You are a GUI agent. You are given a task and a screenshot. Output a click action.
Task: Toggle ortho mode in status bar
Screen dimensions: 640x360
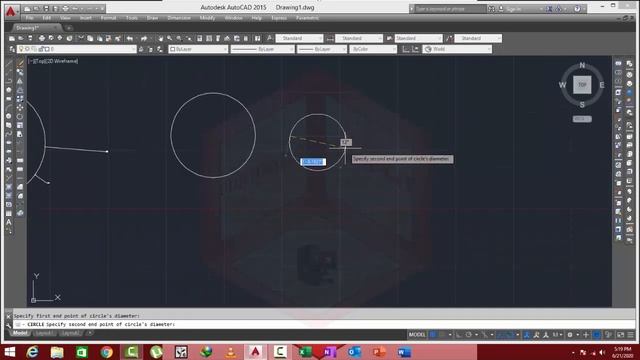tap(459, 335)
